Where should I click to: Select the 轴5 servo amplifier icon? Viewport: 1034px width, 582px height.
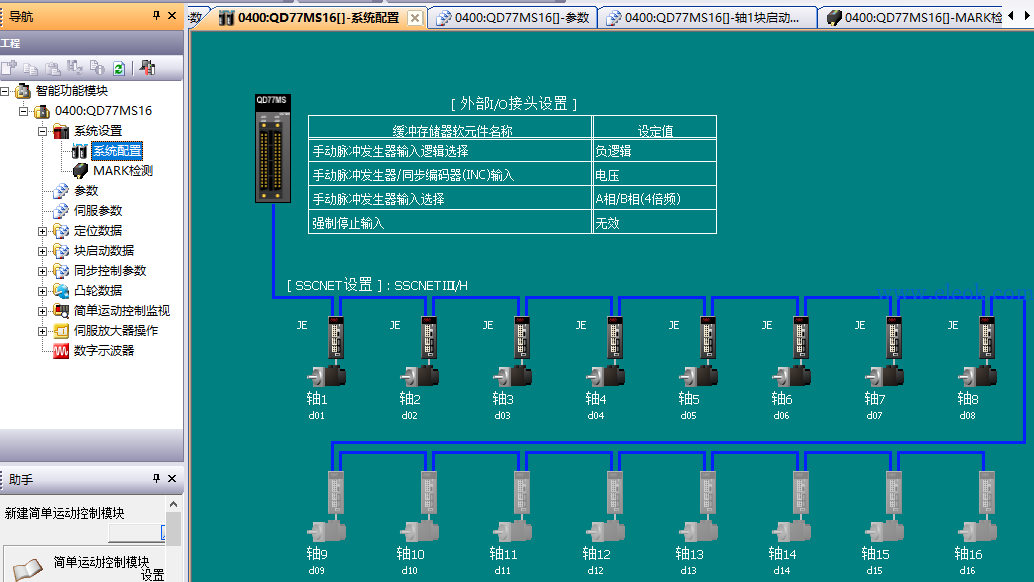pos(708,337)
